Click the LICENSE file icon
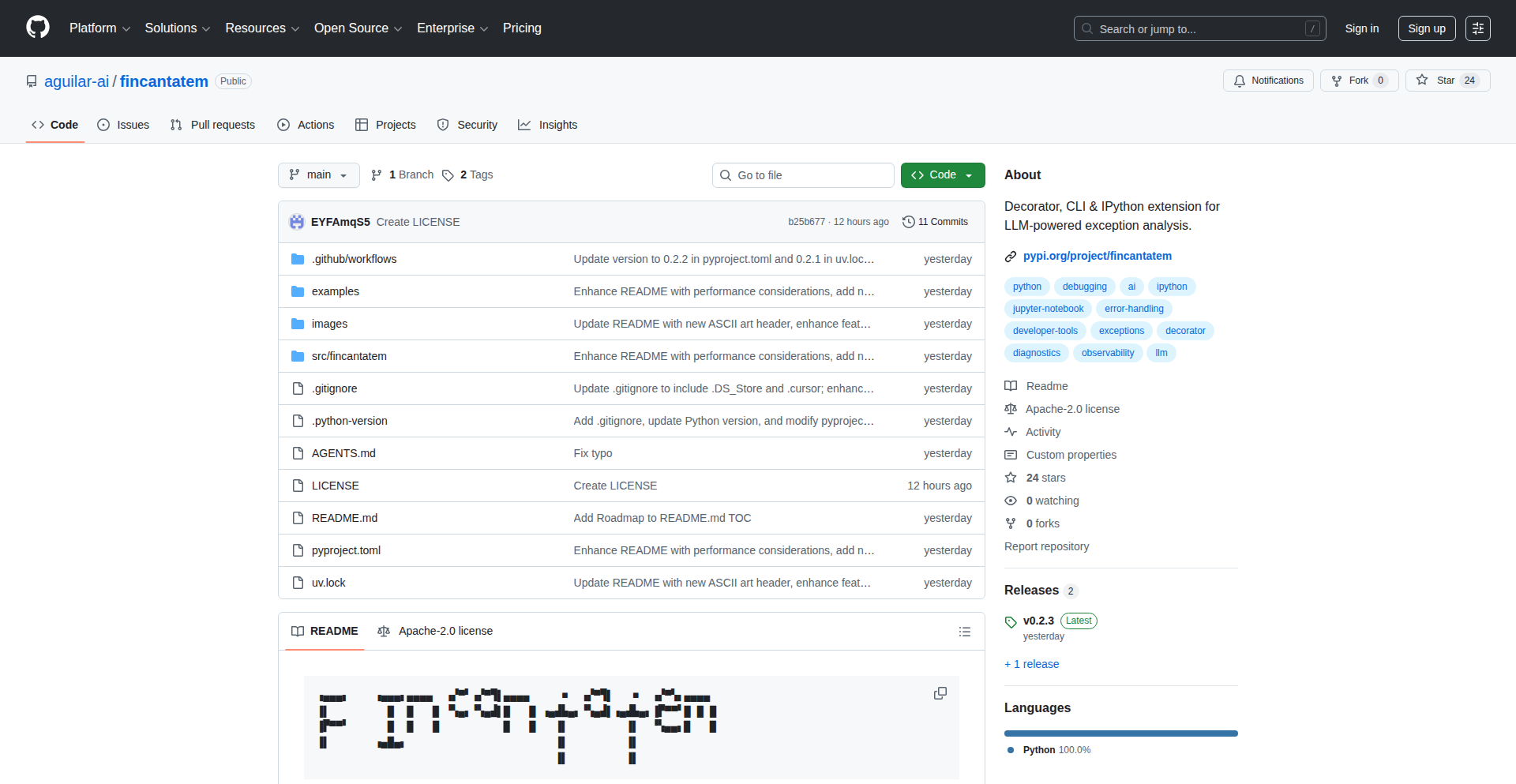 pos(298,486)
